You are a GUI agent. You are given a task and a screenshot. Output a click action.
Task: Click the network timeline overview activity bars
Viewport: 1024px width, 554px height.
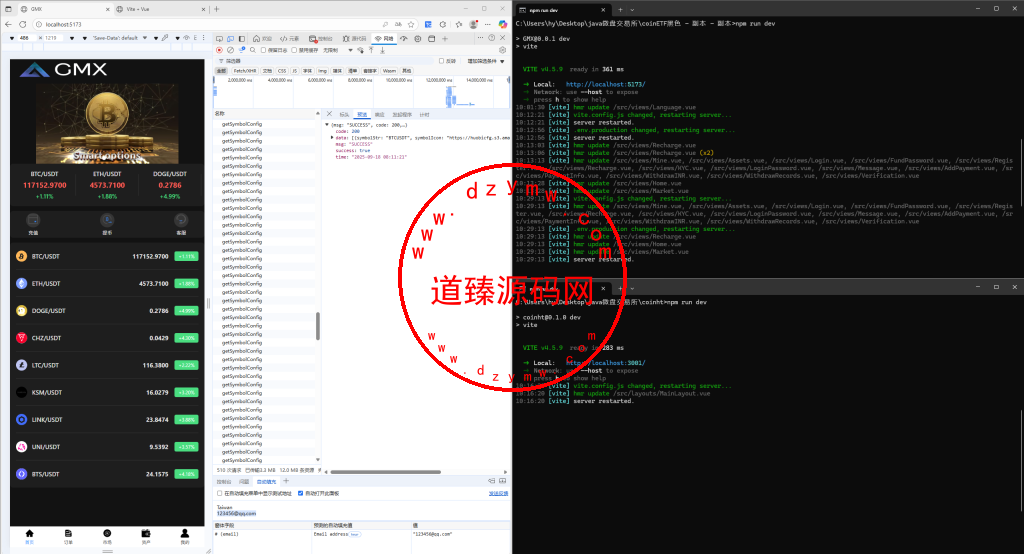(x=453, y=97)
